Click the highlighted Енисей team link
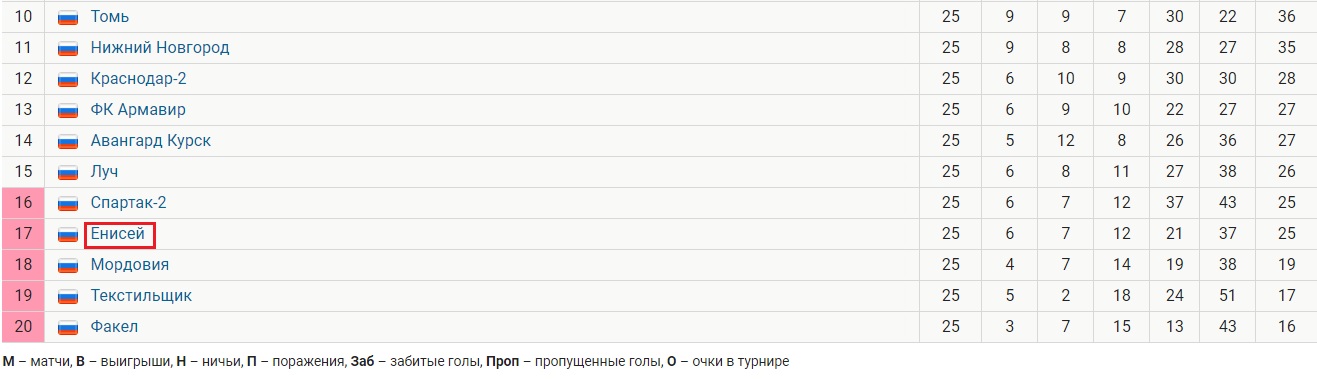Screen dimensions: 1317x379 click(119, 234)
